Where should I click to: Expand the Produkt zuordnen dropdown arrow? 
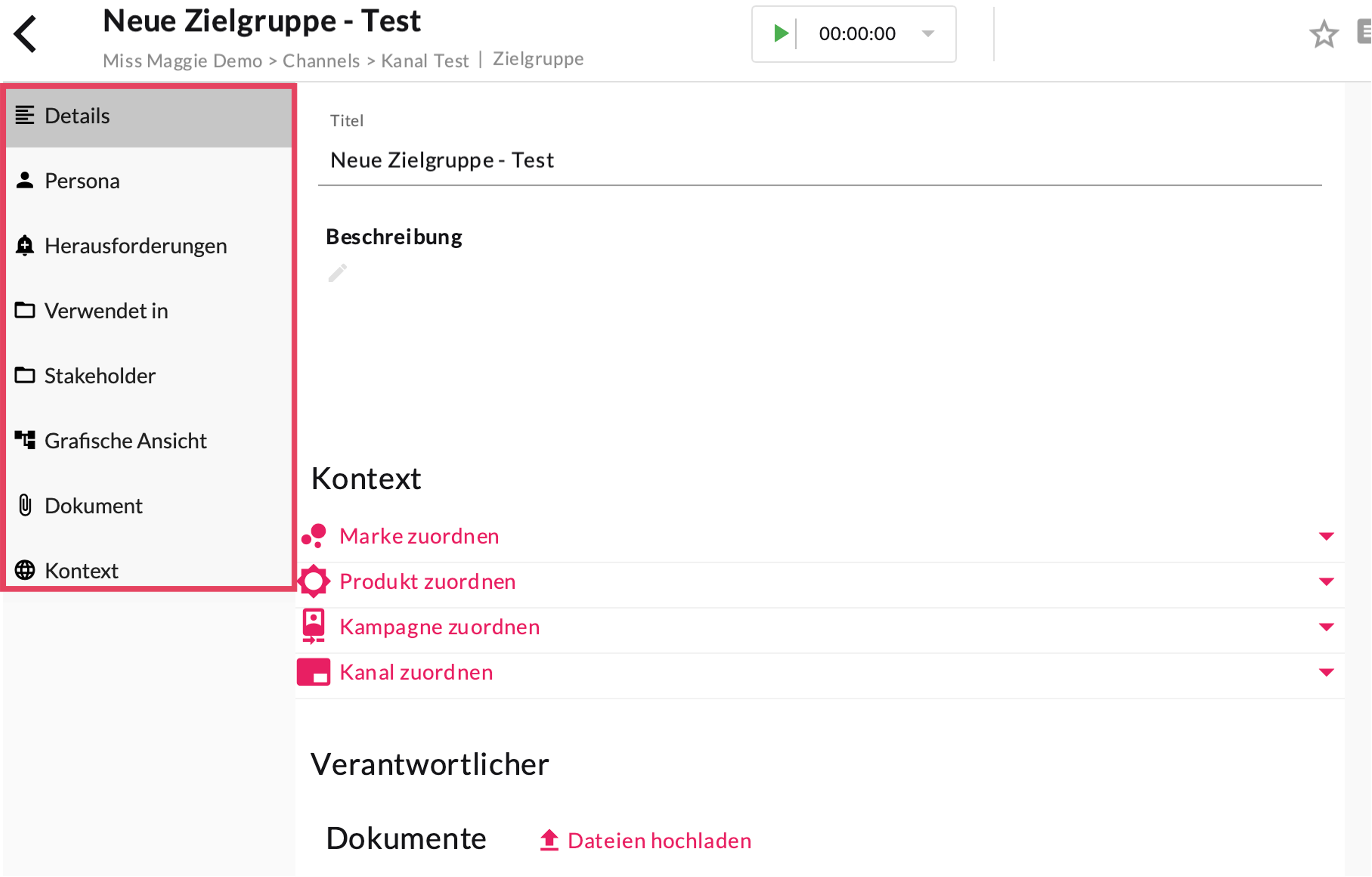coord(1326,582)
